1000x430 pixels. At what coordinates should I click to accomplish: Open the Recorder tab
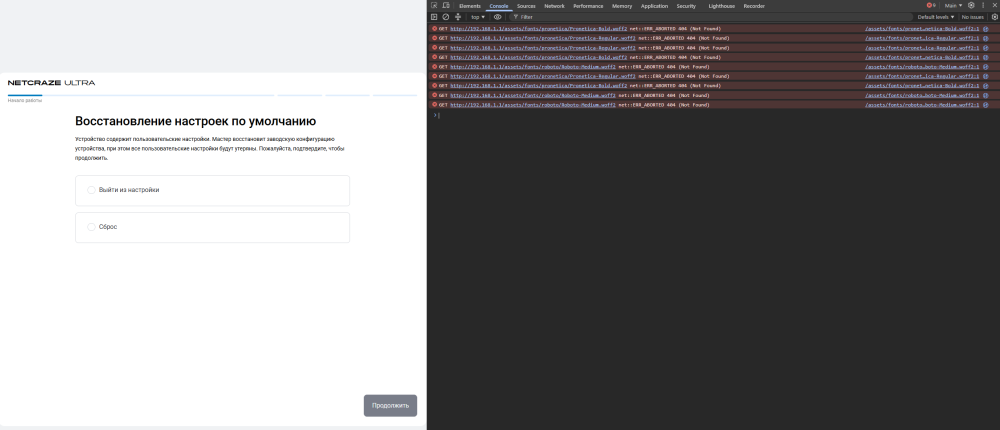pos(754,6)
